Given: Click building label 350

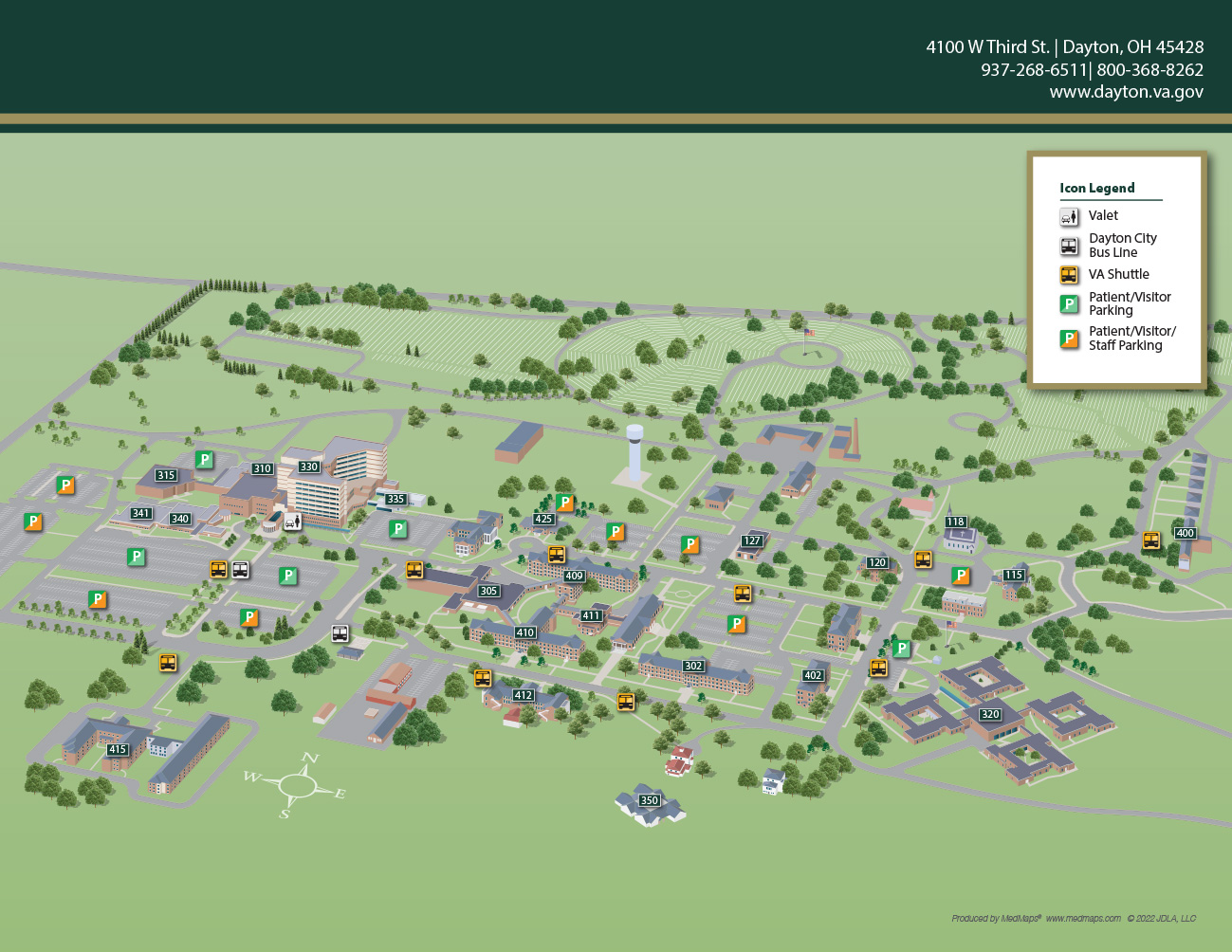Looking at the screenshot, I should [x=650, y=800].
